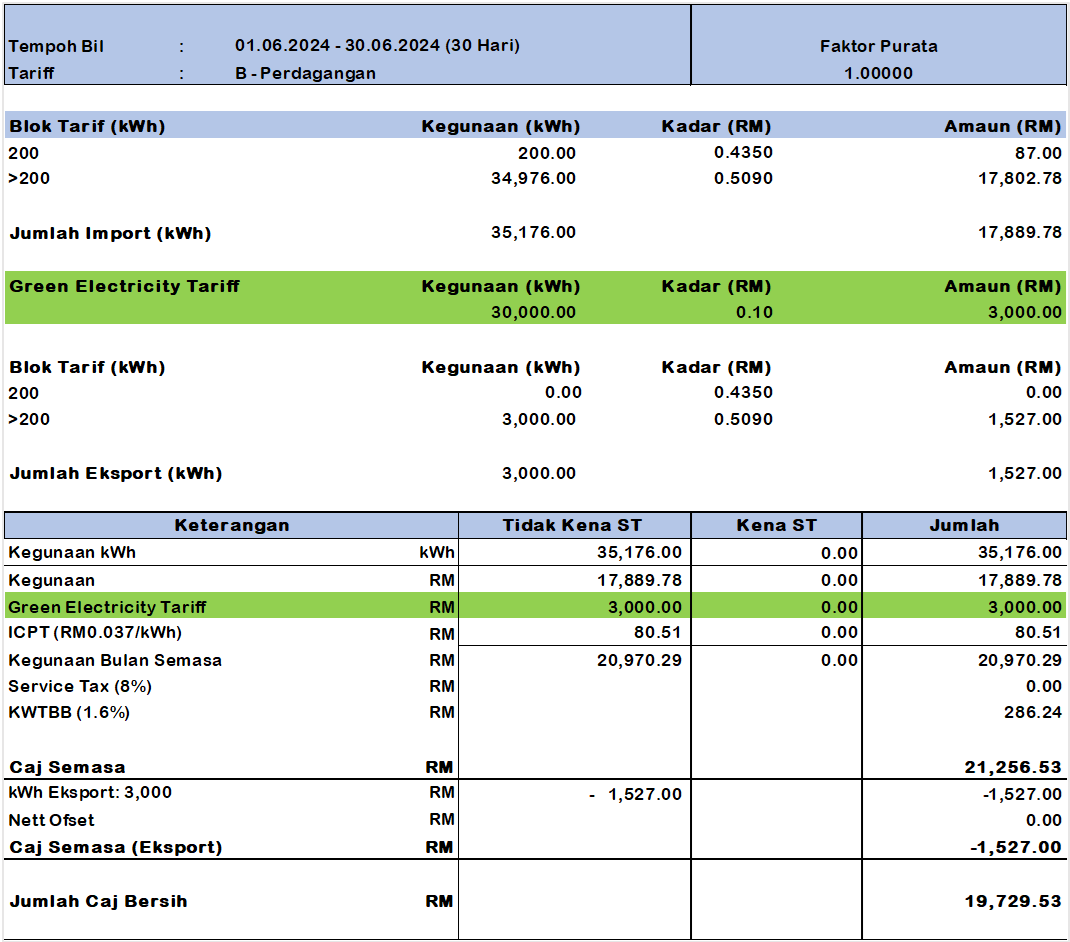Select the ICPT (RM0.037/kWh) row label
Viewport: 1070px width, 942px height.
tap(95, 632)
